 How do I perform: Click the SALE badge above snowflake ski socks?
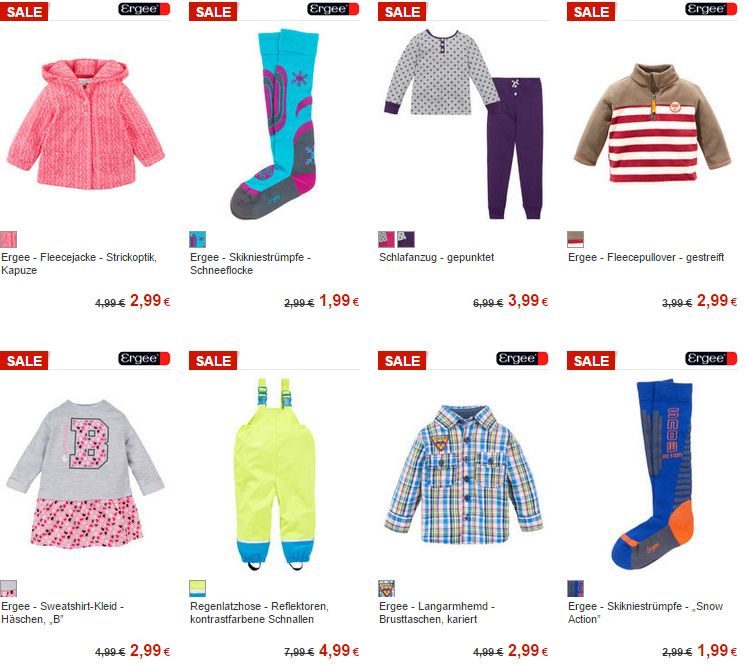(x=213, y=11)
